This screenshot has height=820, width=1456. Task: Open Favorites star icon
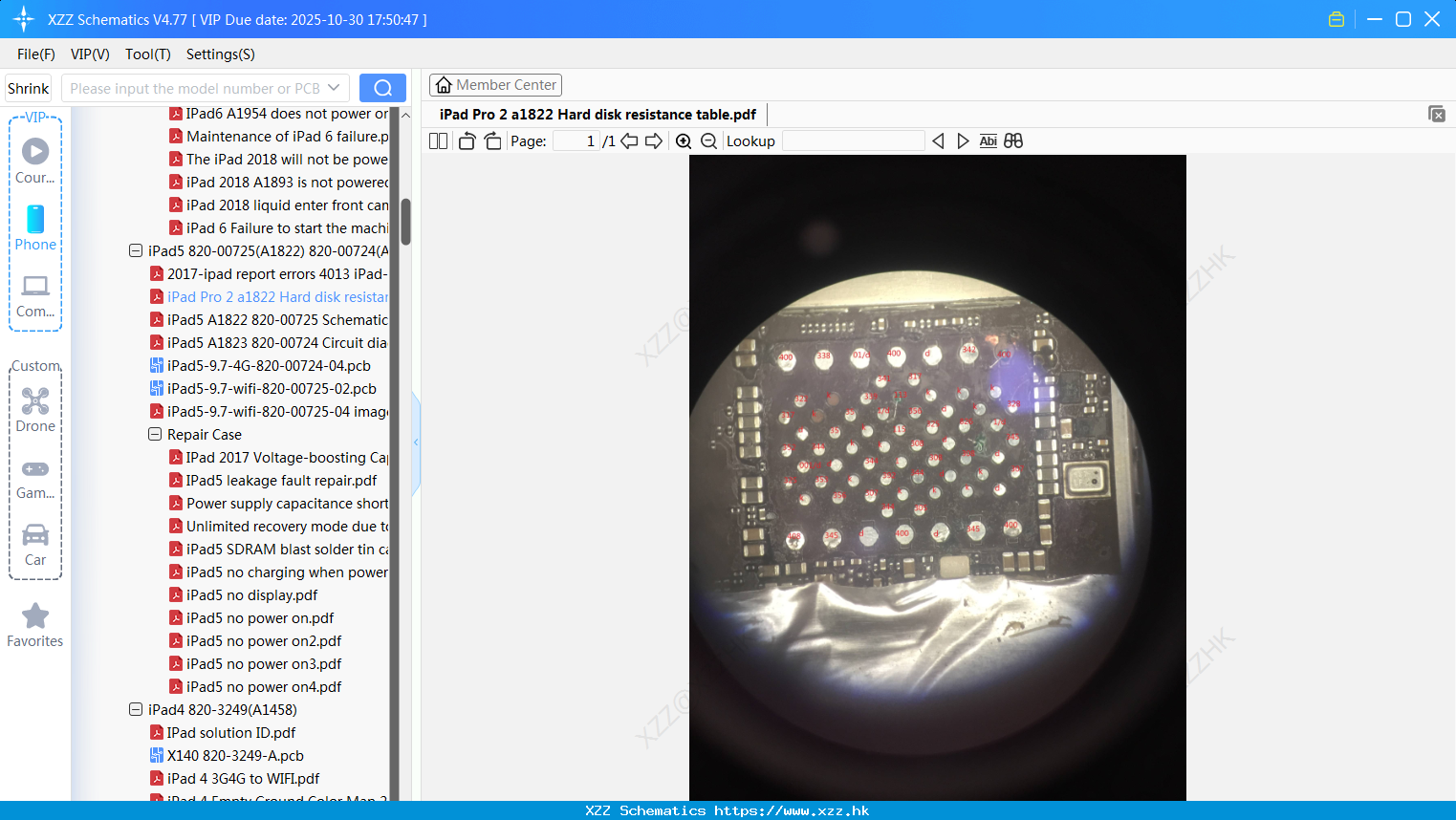(x=35, y=615)
